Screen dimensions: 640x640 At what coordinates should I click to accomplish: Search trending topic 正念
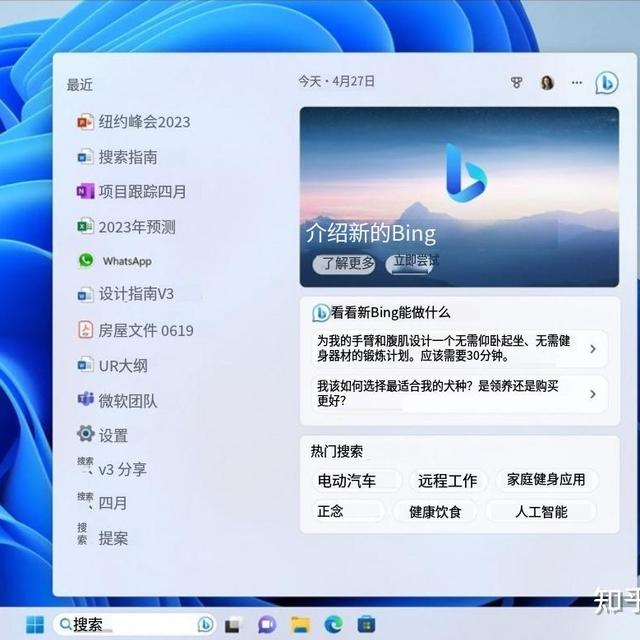click(347, 511)
